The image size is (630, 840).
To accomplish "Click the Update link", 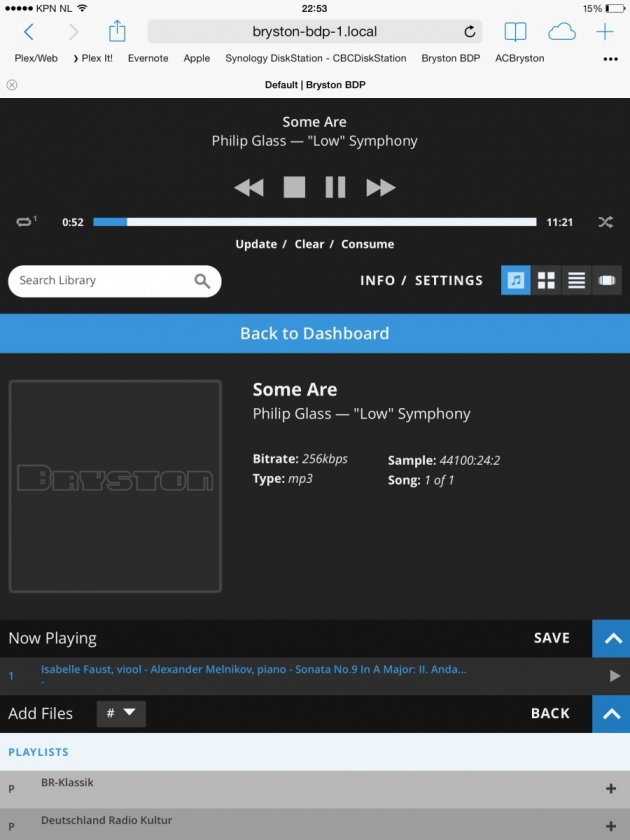I will (x=256, y=244).
